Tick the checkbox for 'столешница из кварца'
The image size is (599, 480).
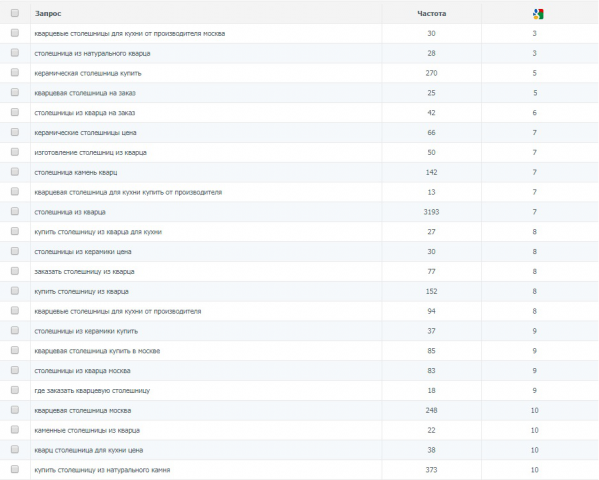point(15,211)
